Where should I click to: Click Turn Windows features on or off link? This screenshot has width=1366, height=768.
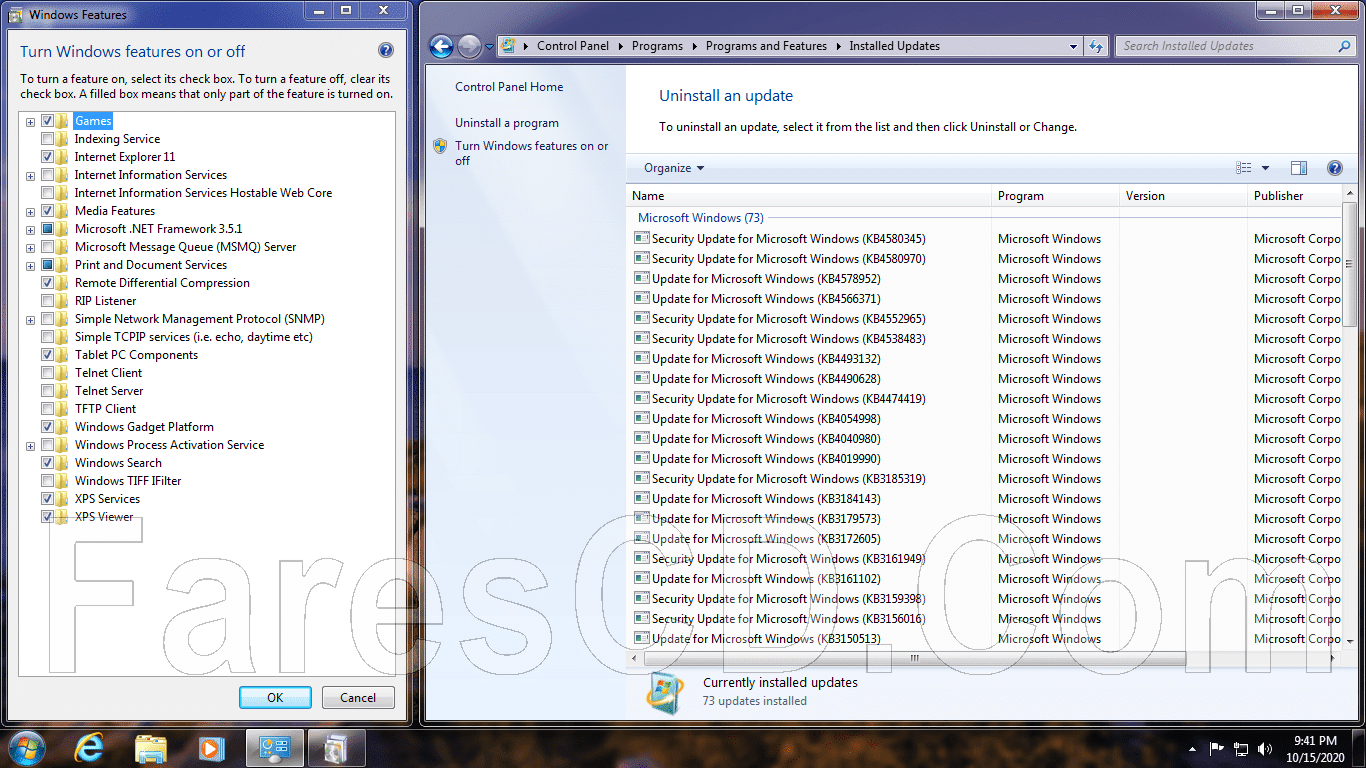pos(531,153)
